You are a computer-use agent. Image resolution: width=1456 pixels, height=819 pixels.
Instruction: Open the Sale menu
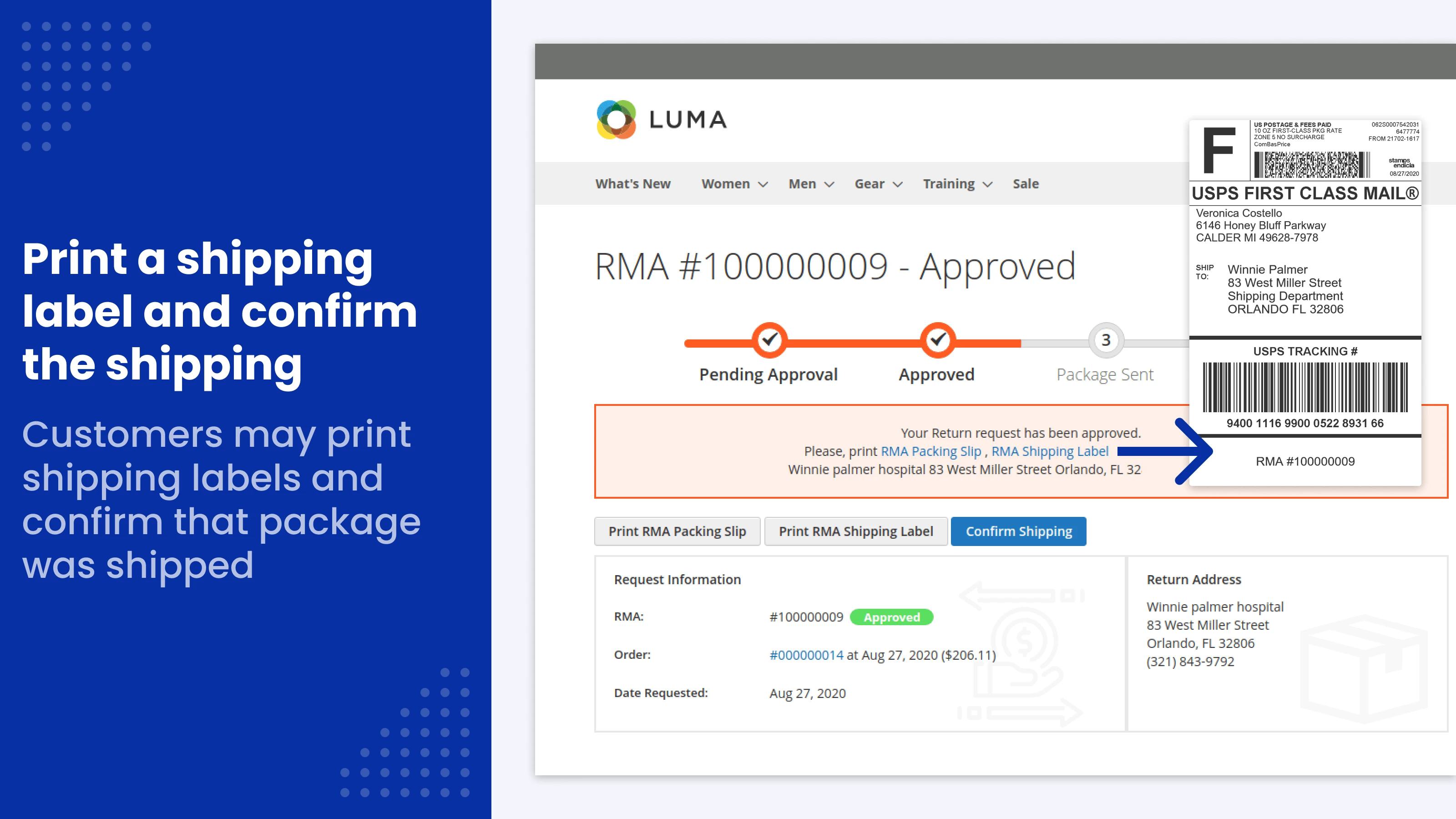click(1025, 184)
